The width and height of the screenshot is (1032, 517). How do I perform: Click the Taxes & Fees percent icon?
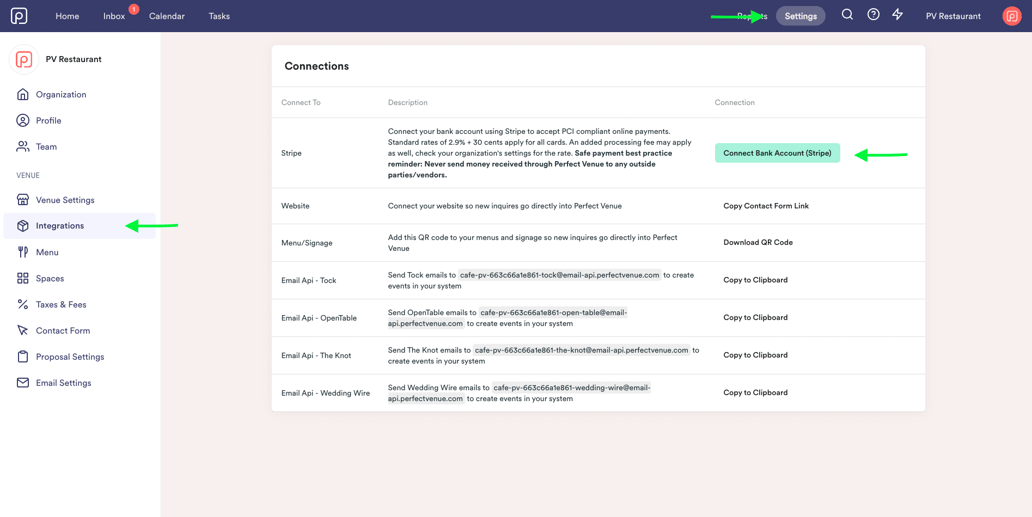[23, 305]
